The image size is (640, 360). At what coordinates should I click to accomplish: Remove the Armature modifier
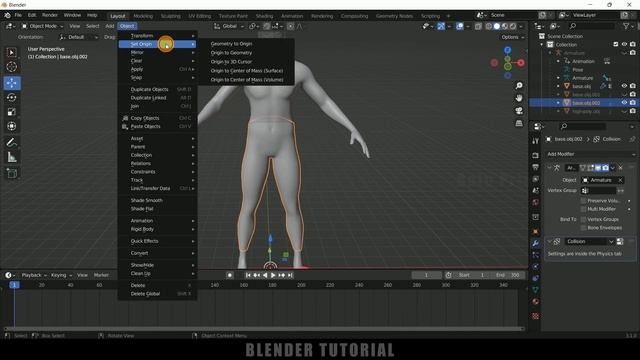pos(620,168)
